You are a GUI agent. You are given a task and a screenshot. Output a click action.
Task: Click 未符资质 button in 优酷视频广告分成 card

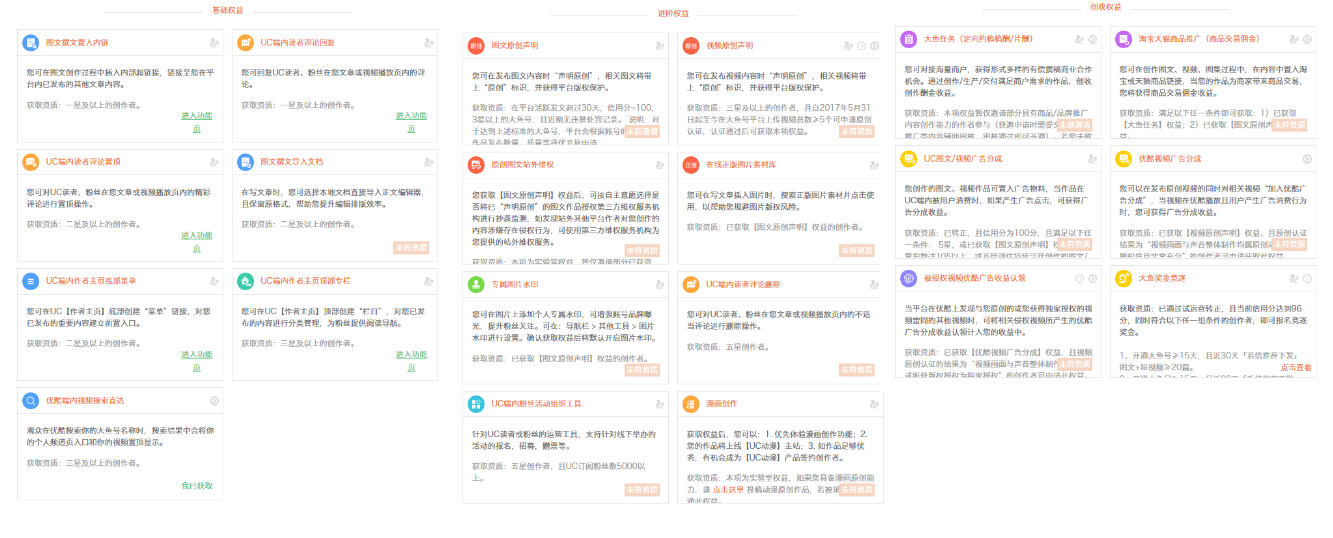coord(1289,244)
